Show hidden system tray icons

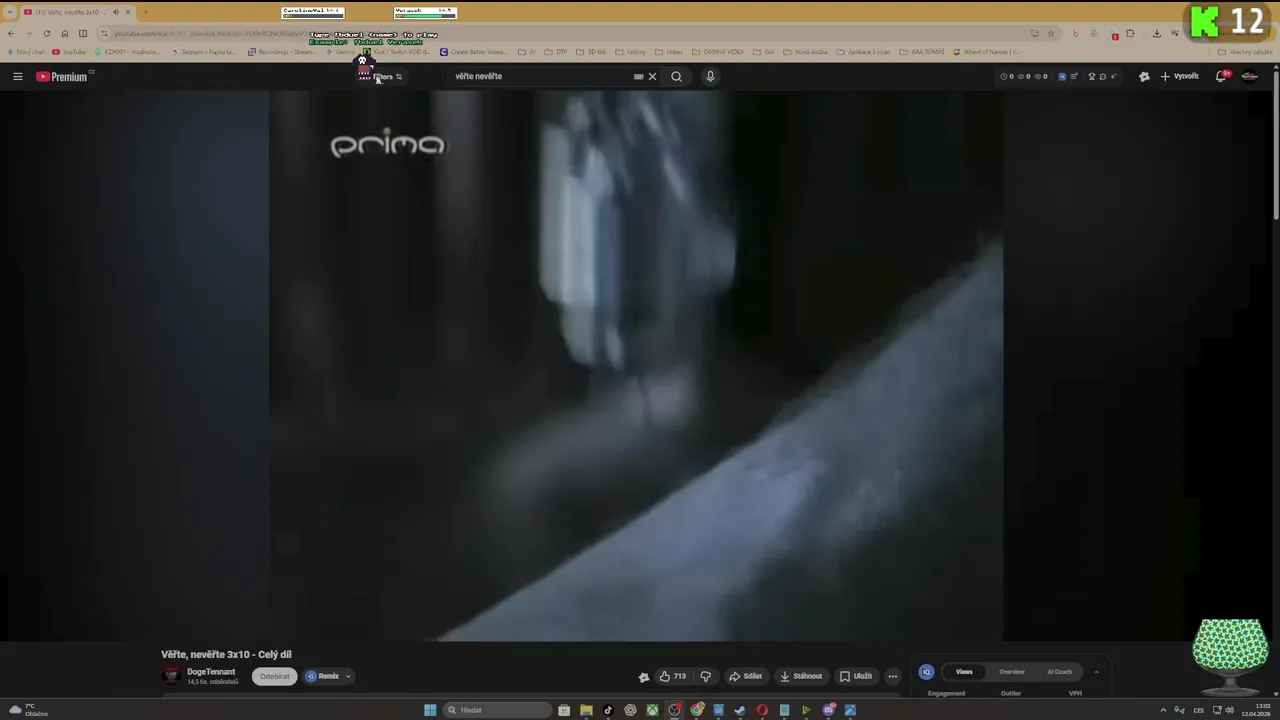[x=1163, y=710]
